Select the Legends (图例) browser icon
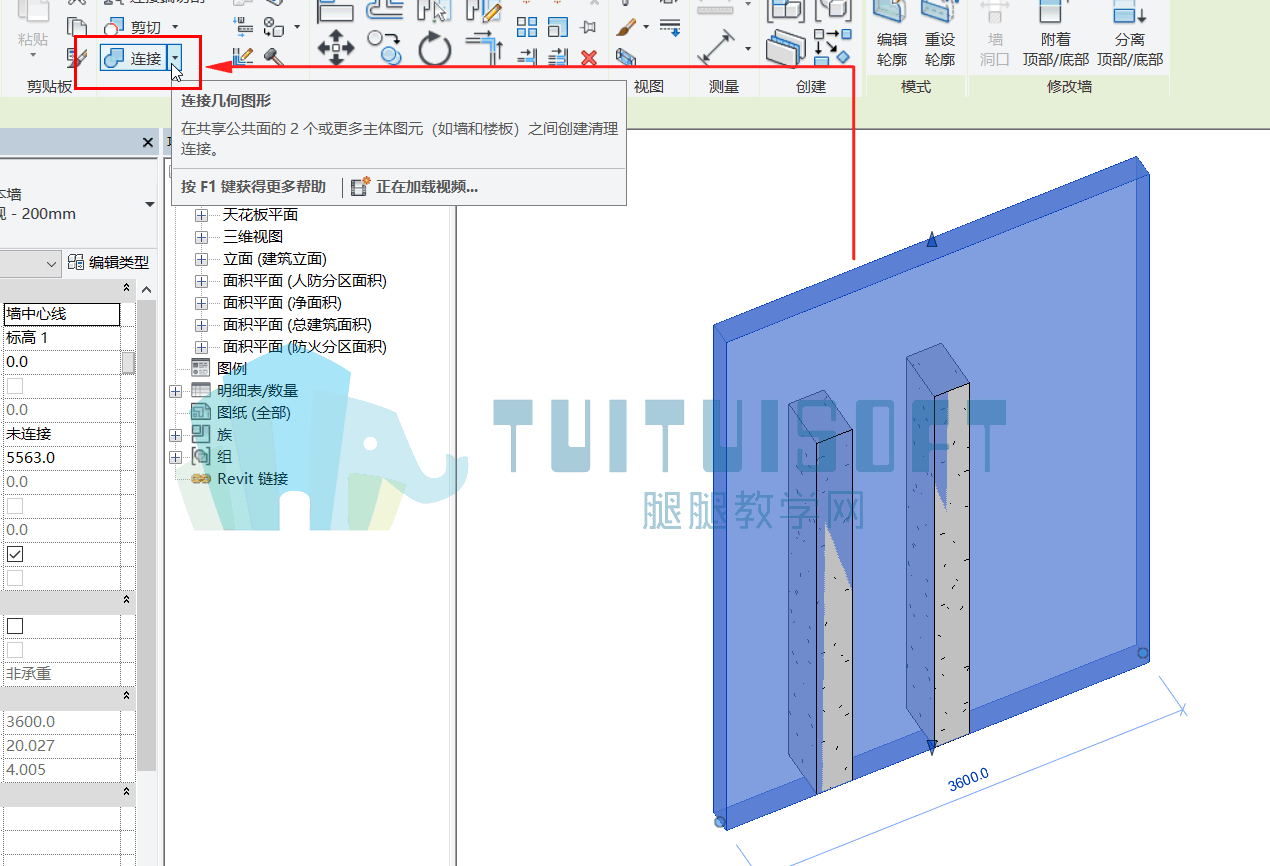Viewport: 1270px width, 866px height. coord(201,368)
